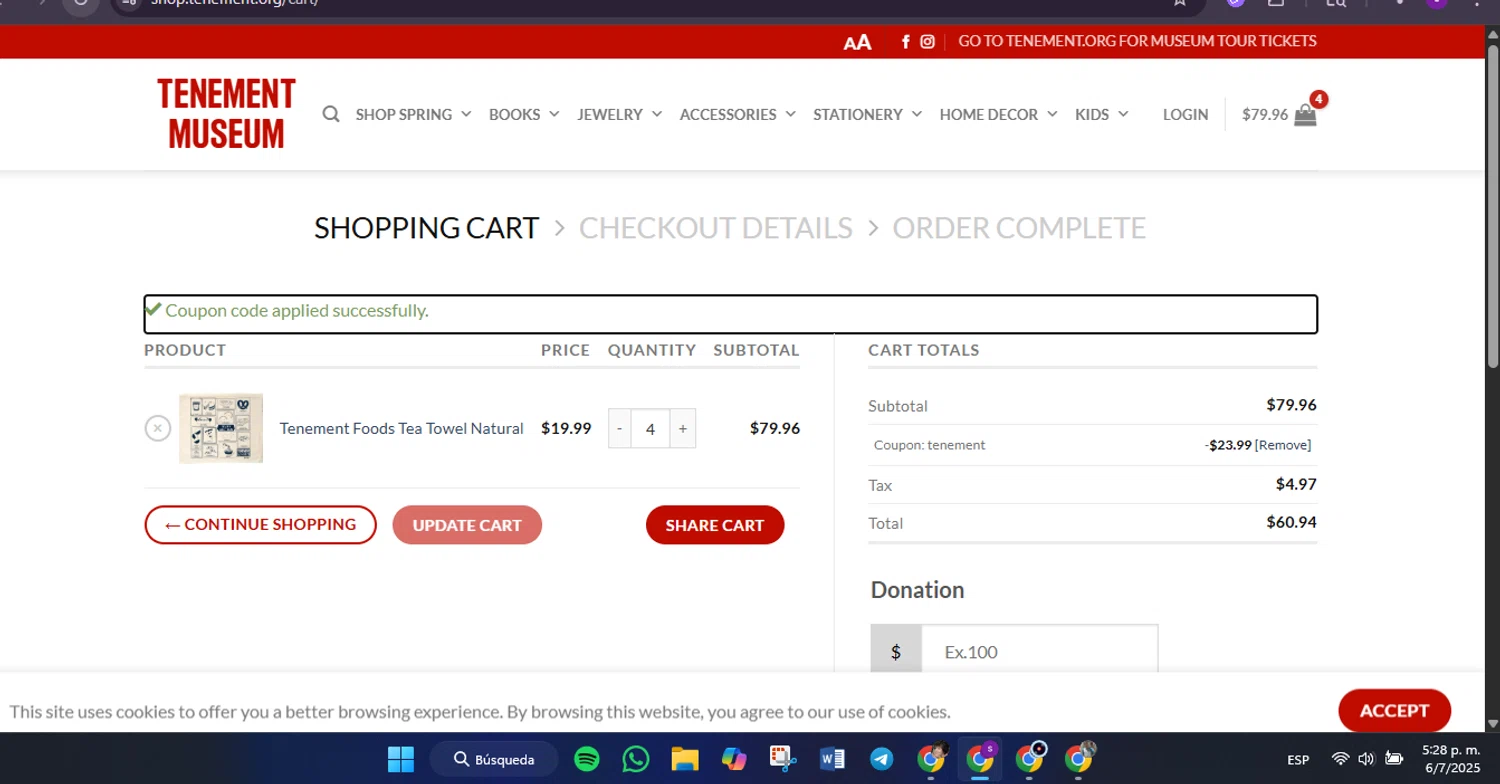Click the battery icon in the system tray

(1394, 759)
